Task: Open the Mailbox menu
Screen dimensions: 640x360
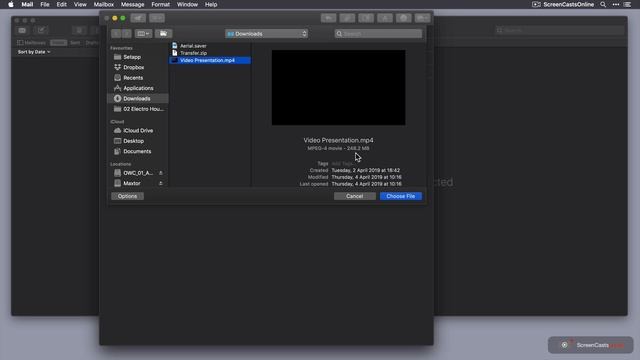Action: pyautogui.click(x=104, y=4)
